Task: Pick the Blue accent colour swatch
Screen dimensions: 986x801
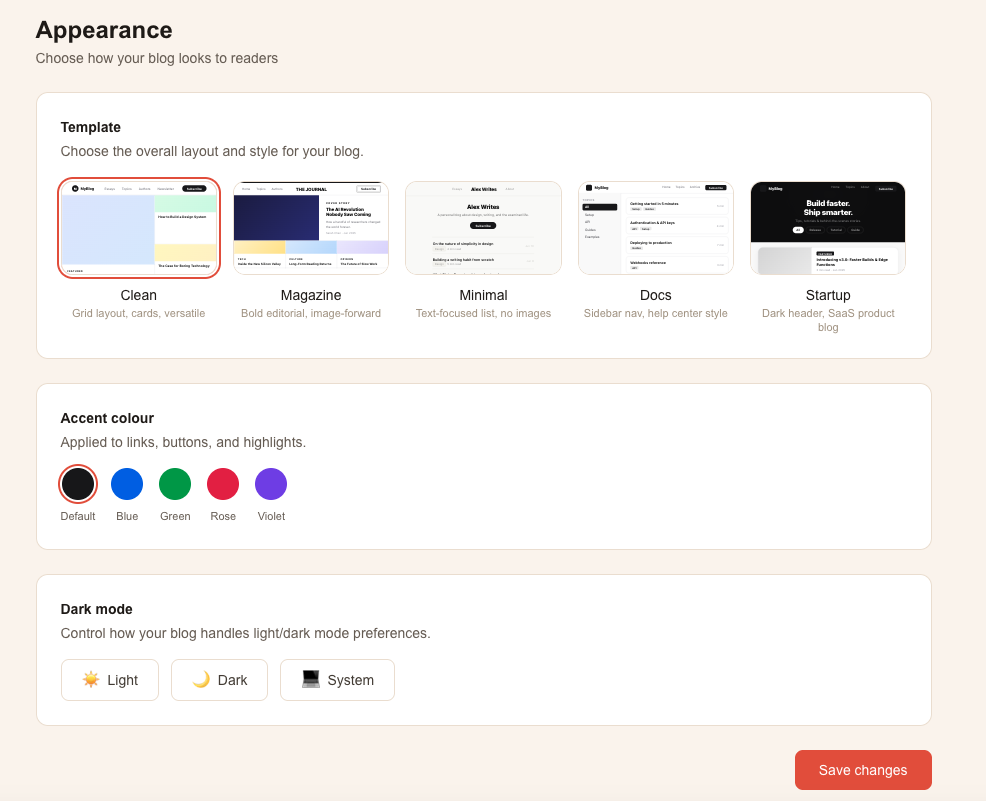Action: pos(127,484)
